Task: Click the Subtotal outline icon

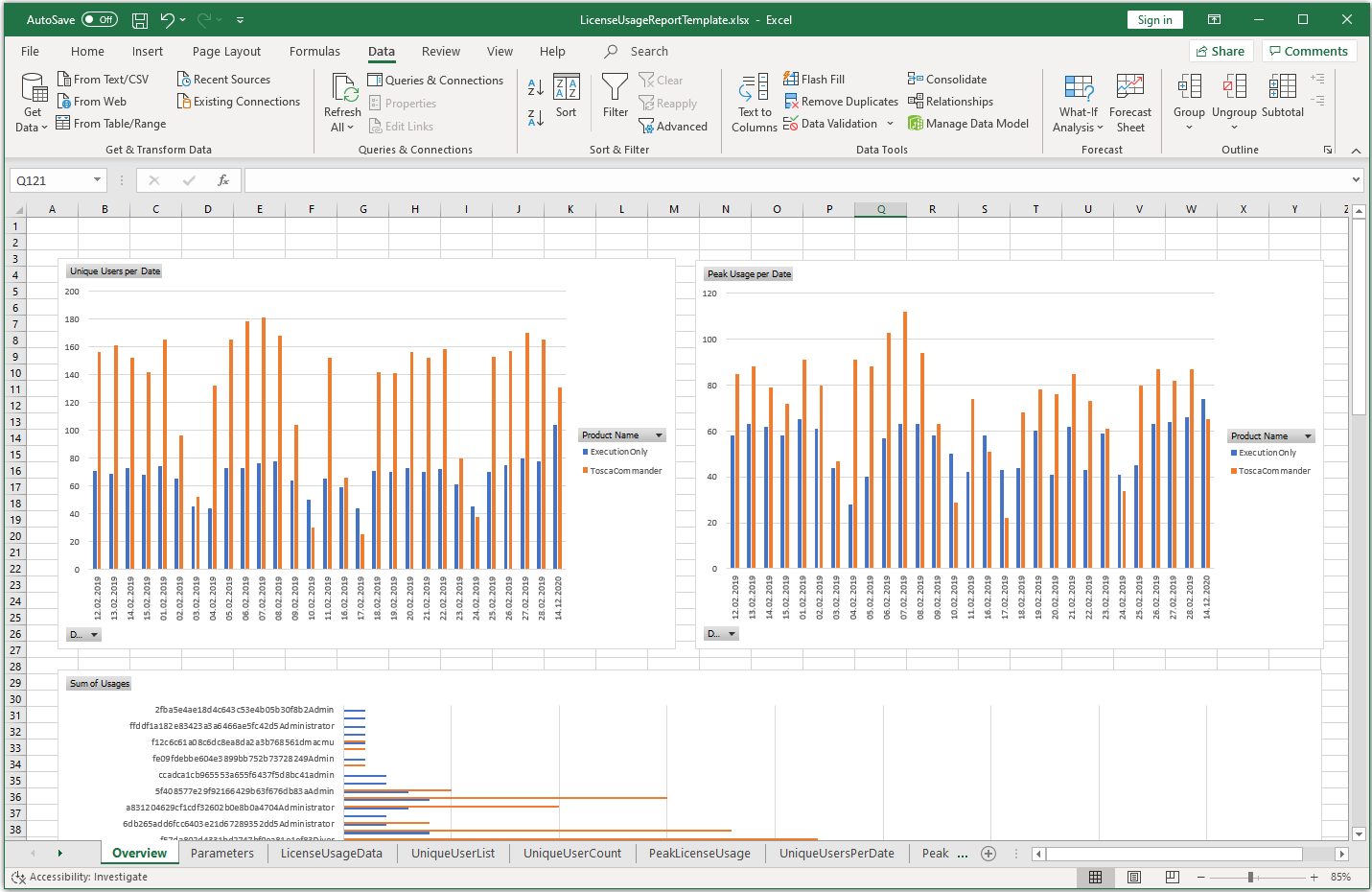Action: point(1282,97)
